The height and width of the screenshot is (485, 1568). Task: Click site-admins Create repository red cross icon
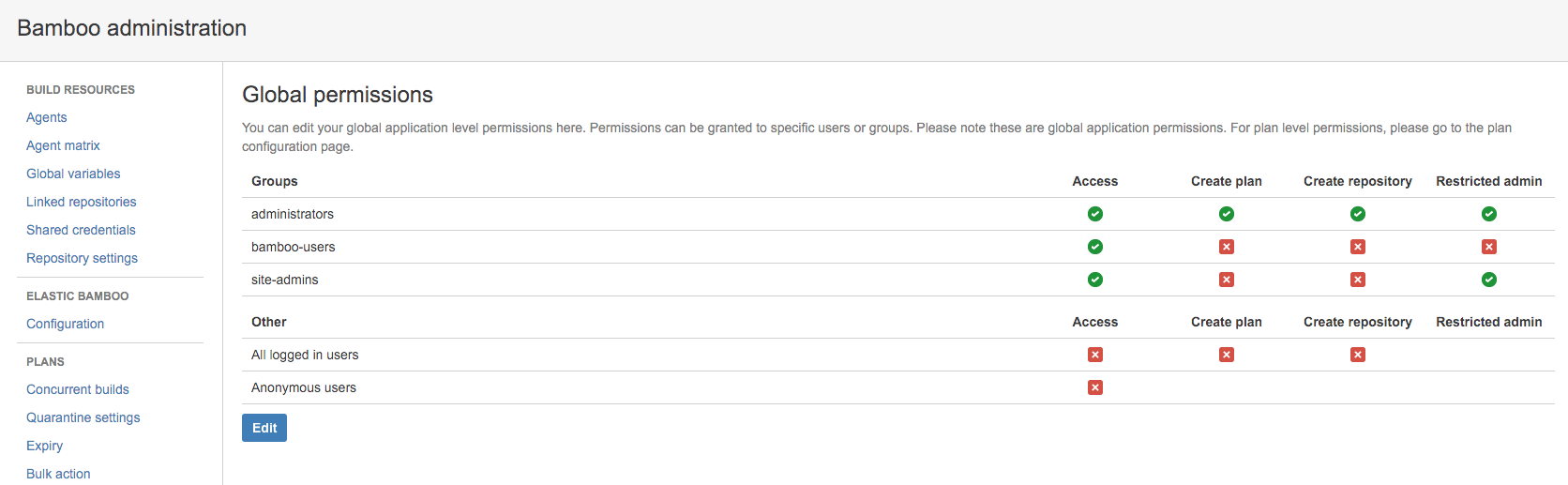1357,280
